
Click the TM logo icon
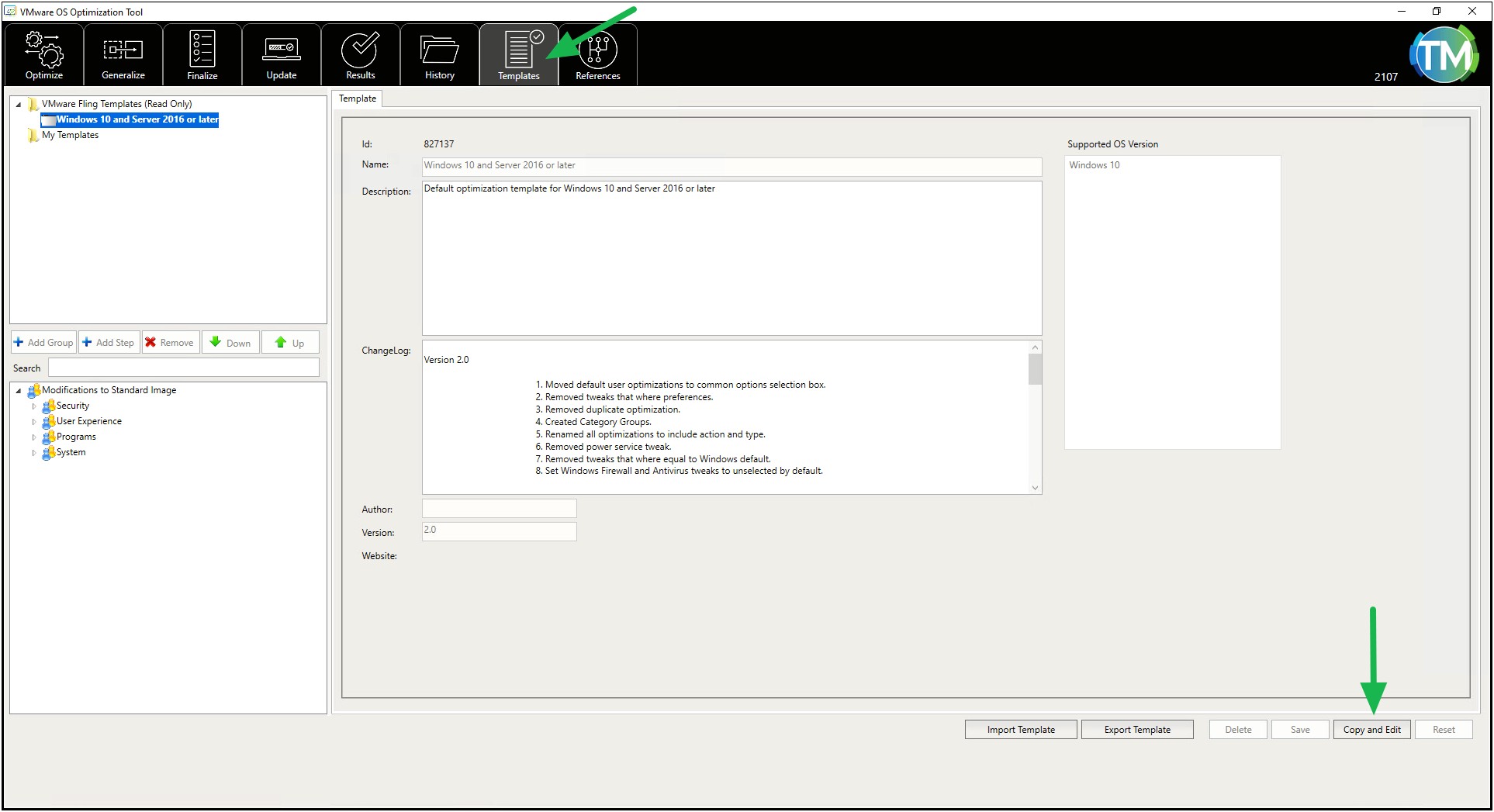(x=1444, y=54)
